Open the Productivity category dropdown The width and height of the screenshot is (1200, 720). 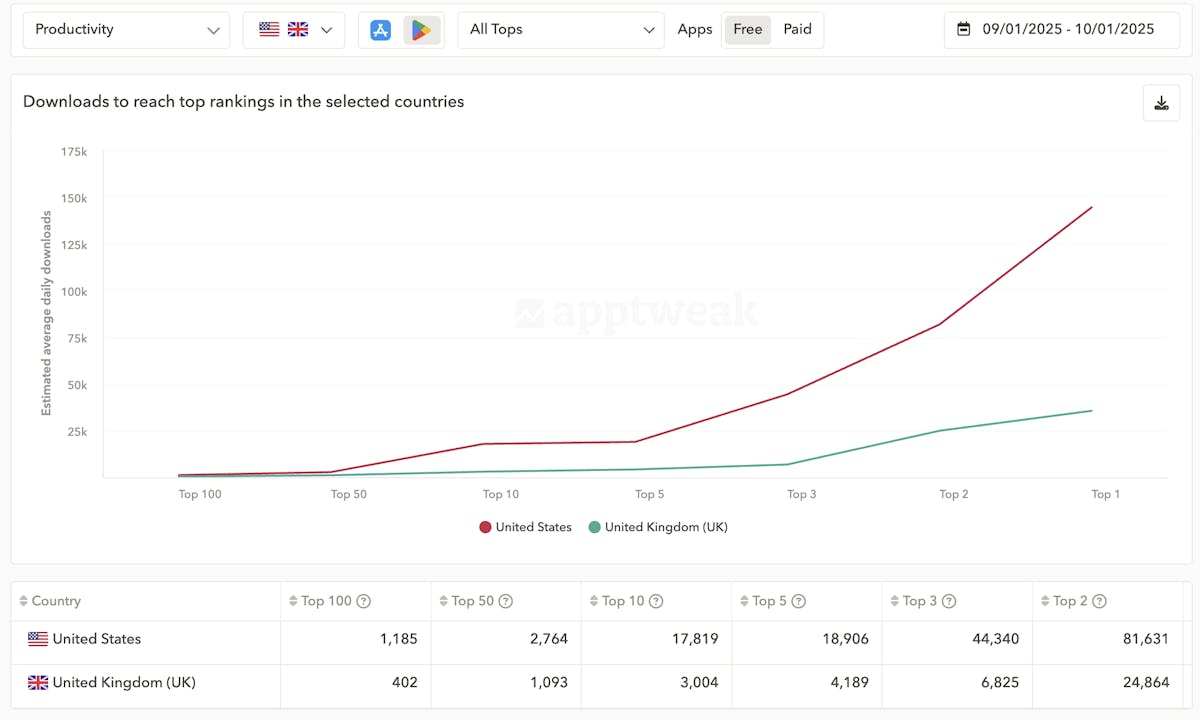pyautogui.click(x=126, y=30)
